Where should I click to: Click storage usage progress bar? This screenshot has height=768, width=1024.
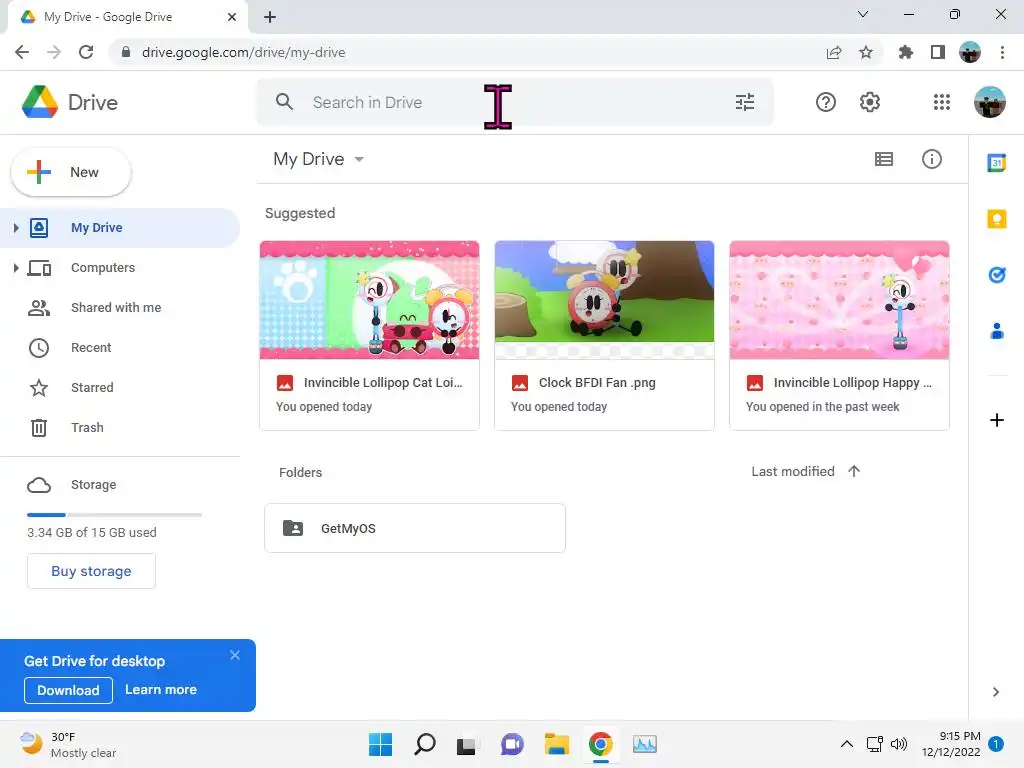114,515
